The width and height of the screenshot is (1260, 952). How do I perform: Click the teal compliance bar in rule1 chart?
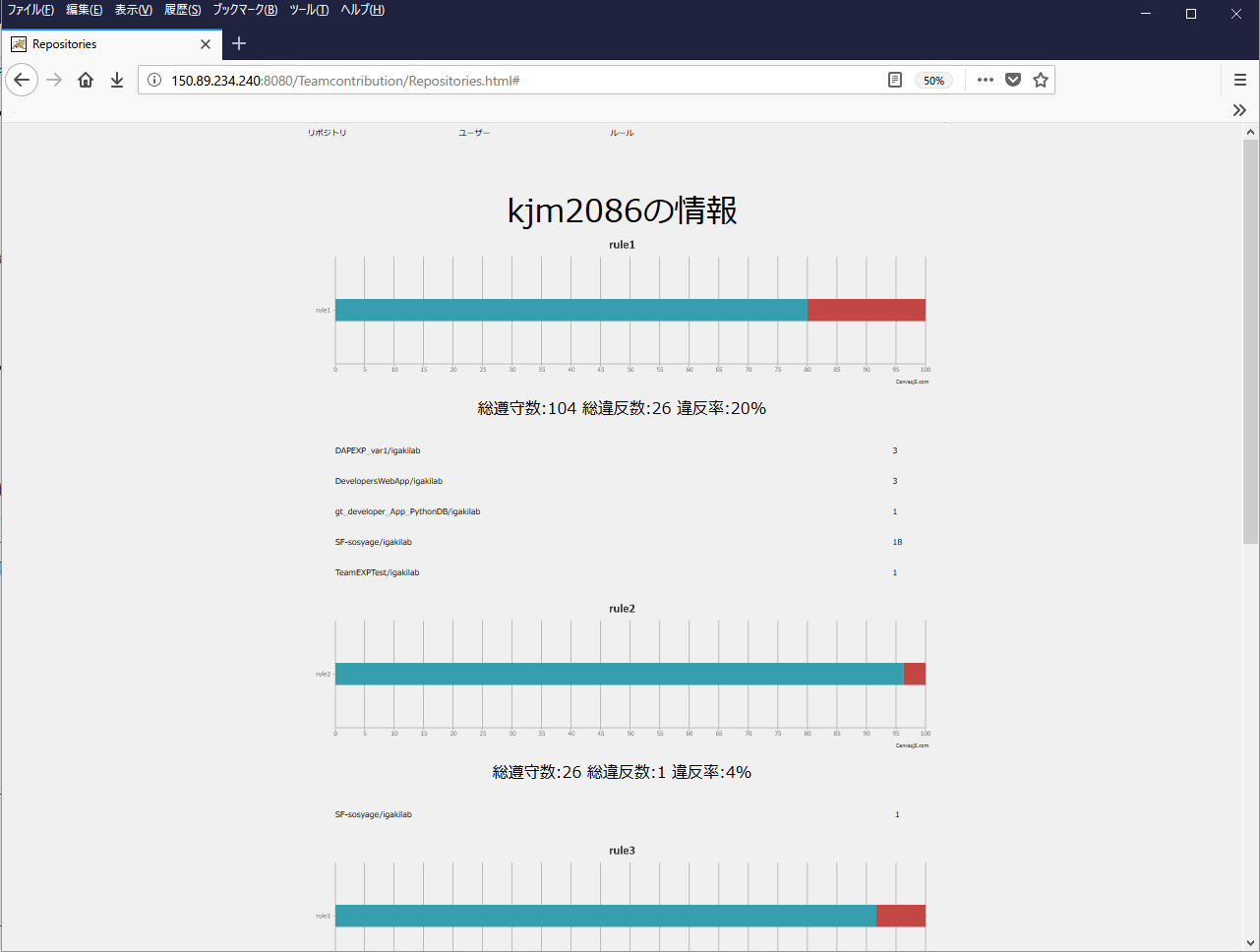[x=571, y=310]
